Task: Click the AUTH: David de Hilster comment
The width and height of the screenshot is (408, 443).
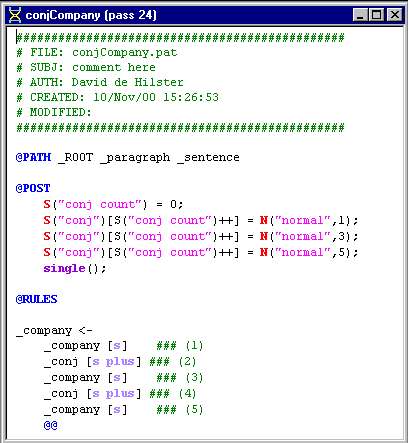Action: [x=100, y=82]
